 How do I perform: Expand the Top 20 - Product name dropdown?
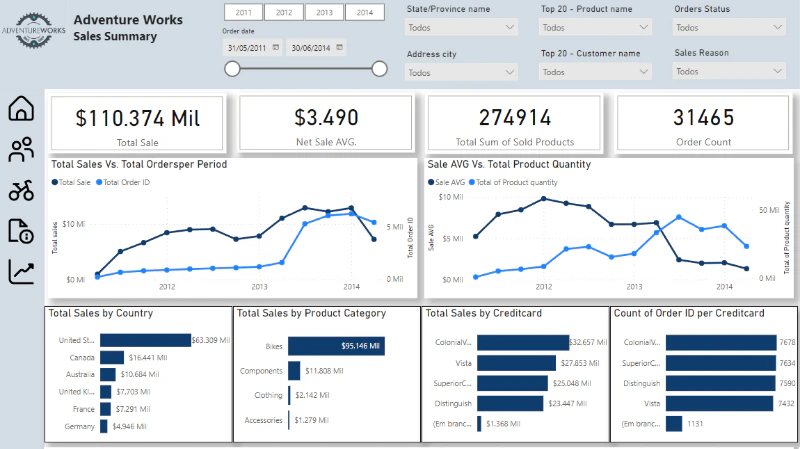(595, 28)
